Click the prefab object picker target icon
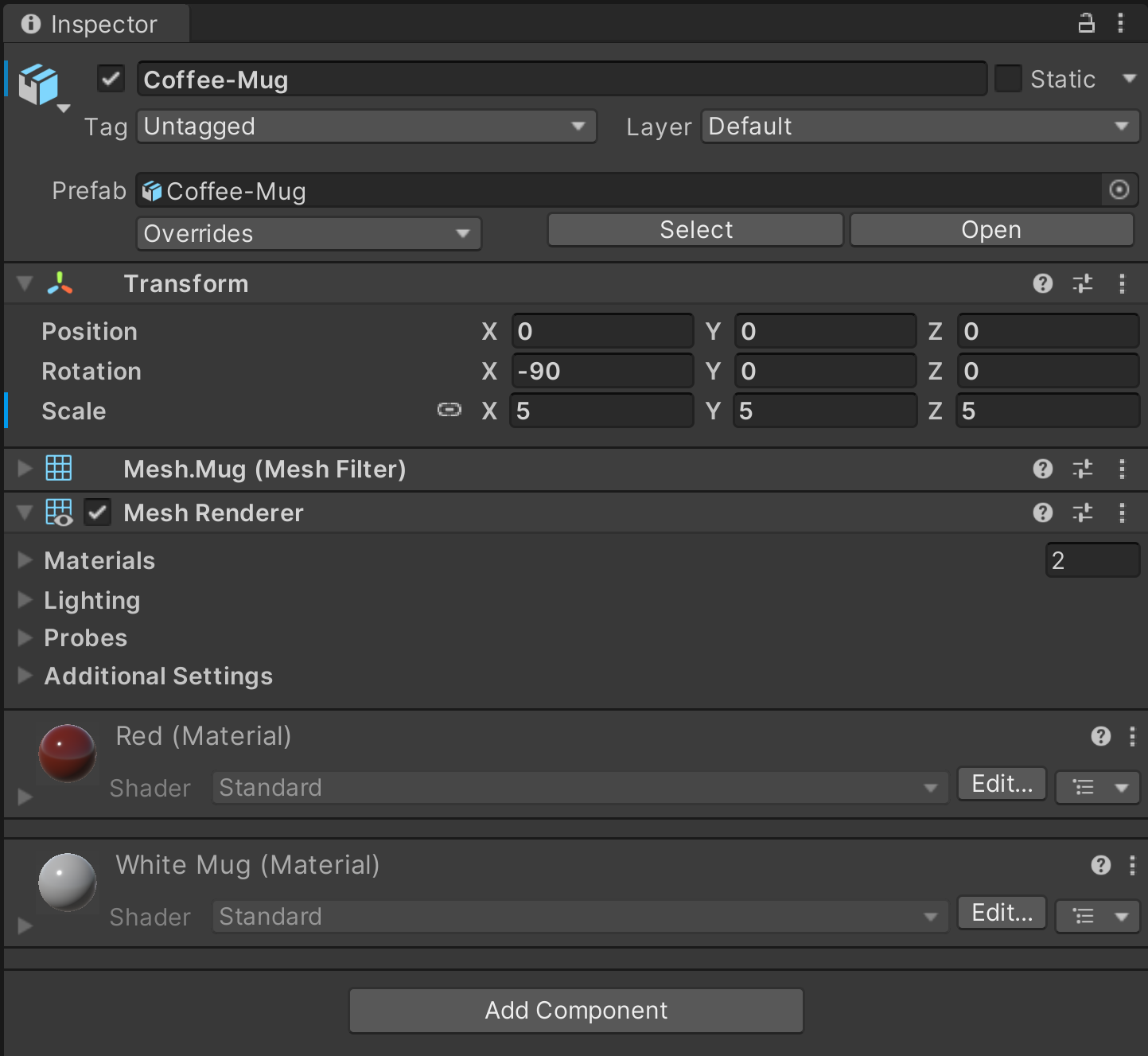This screenshot has height=1056, width=1148. coord(1119,190)
